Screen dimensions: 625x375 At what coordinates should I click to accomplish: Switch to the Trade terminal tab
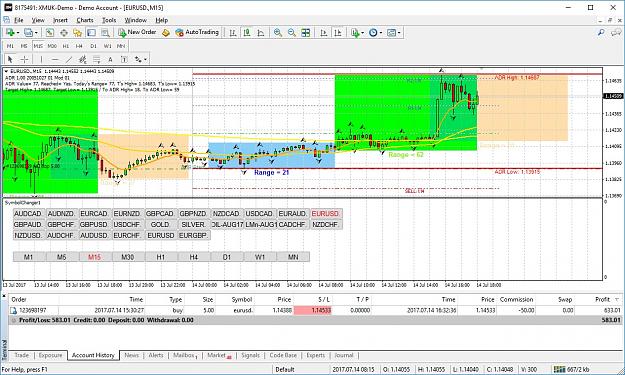22,355
